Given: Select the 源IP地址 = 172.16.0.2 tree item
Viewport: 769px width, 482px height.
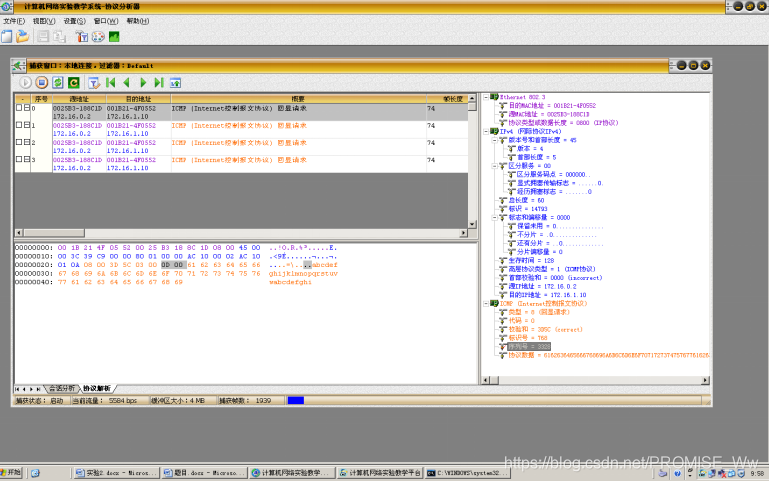Looking at the screenshot, I should pos(542,286).
